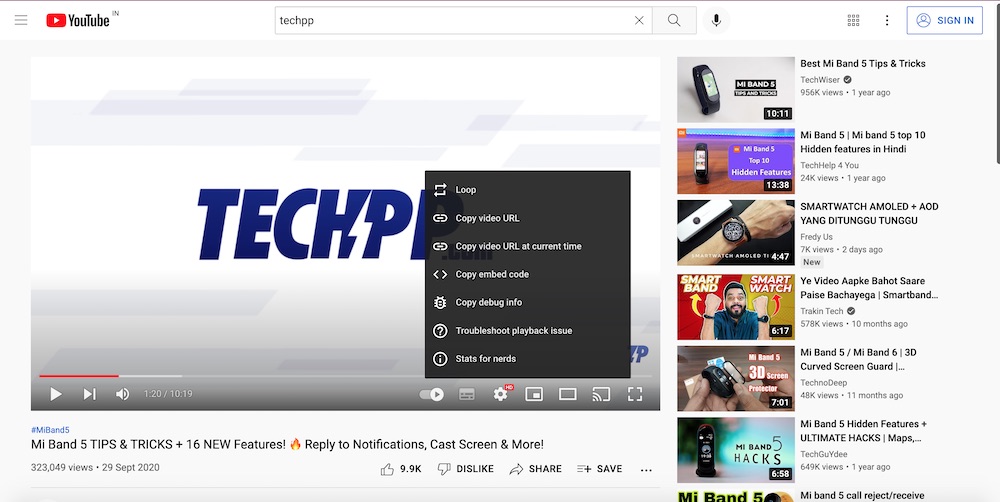Play the video
The width and height of the screenshot is (1000, 502).
point(56,394)
